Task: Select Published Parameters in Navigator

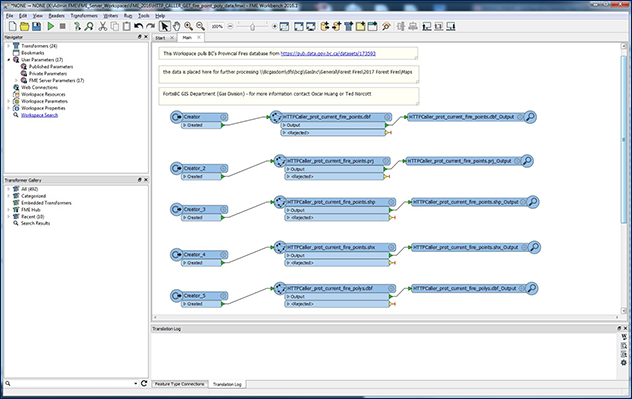Action: (x=51, y=66)
